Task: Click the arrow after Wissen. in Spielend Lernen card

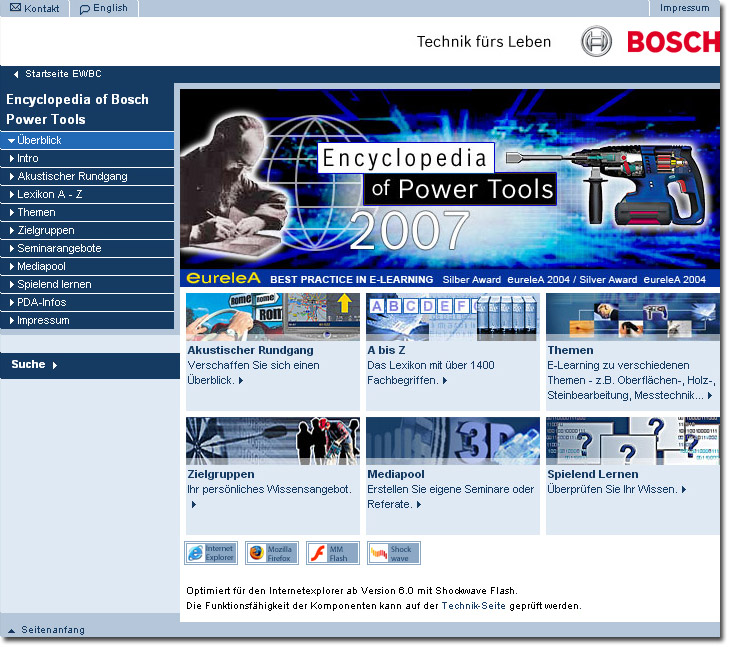Action: point(684,489)
